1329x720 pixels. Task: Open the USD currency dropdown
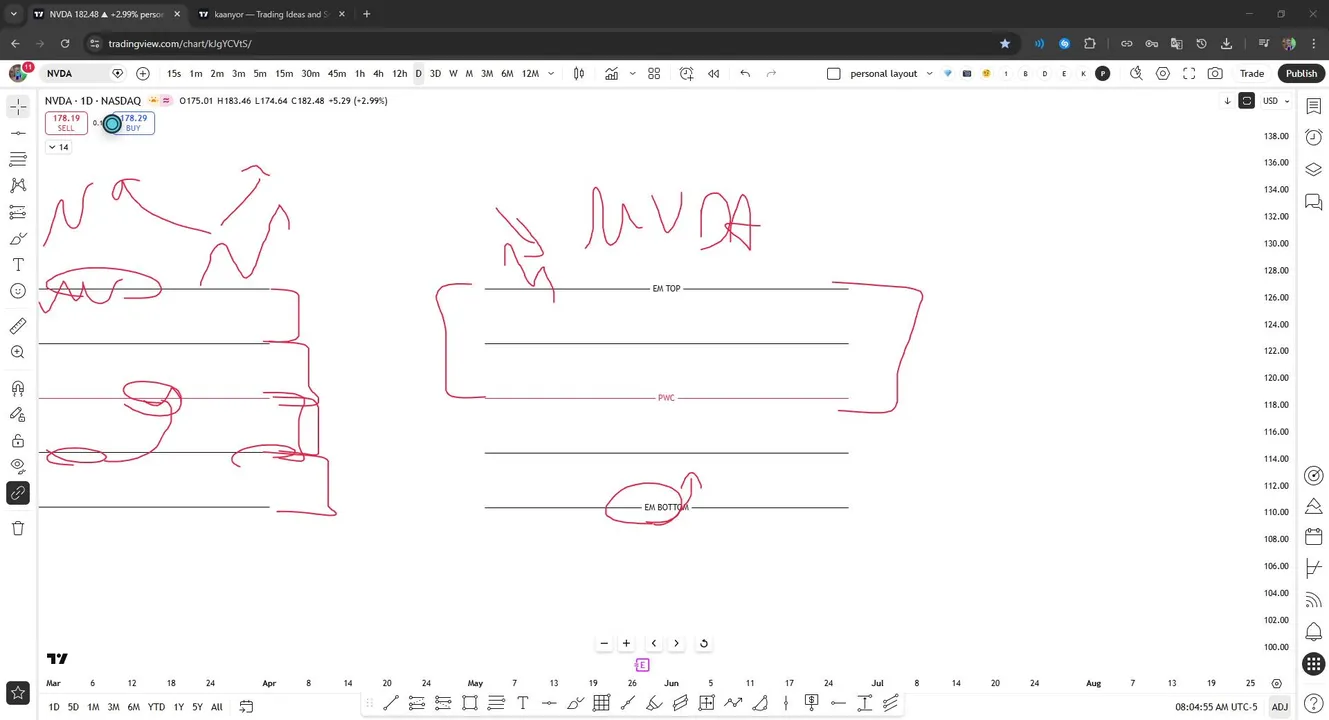point(1275,101)
